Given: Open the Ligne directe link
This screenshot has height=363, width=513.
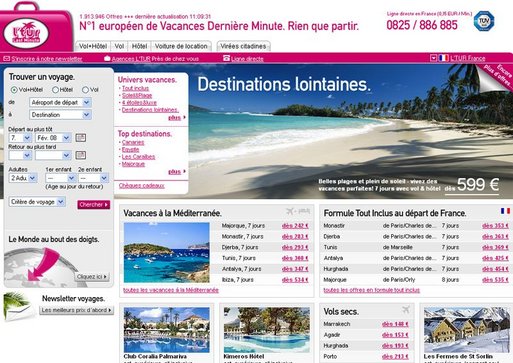Looking at the screenshot, I should (247, 59).
